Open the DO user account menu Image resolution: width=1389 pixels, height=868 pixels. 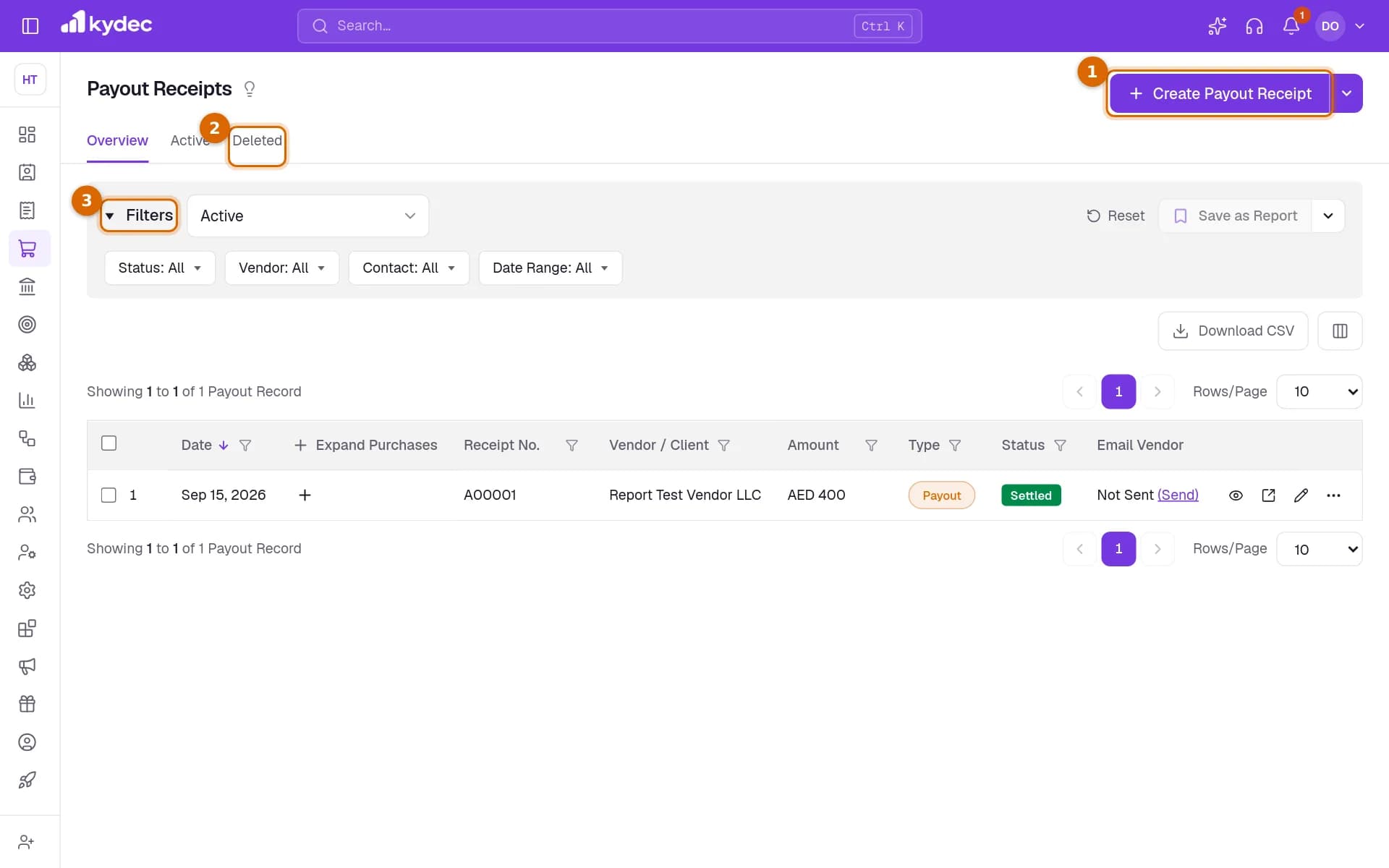(x=1343, y=26)
